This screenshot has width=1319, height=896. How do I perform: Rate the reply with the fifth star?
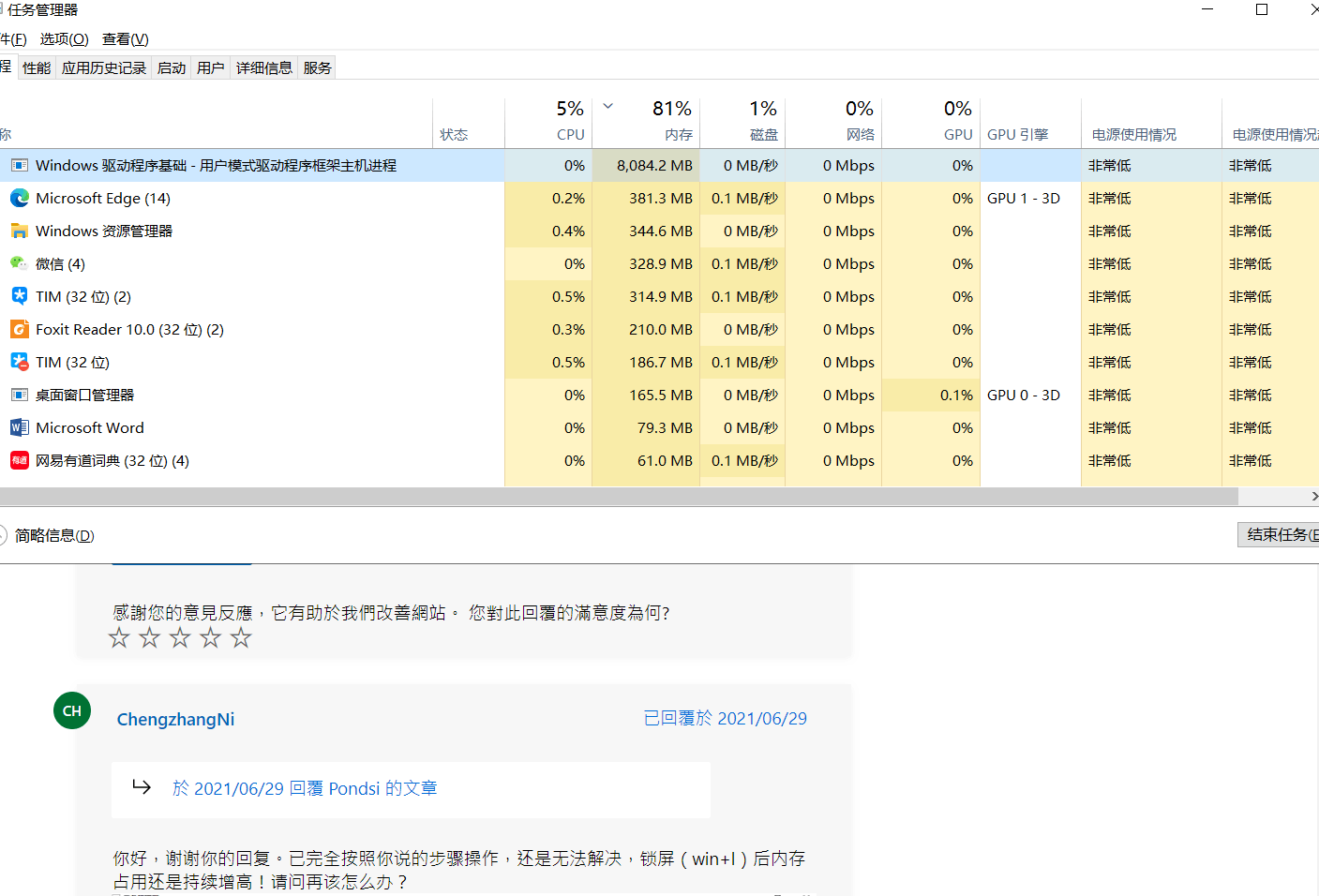[x=241, y=638]
